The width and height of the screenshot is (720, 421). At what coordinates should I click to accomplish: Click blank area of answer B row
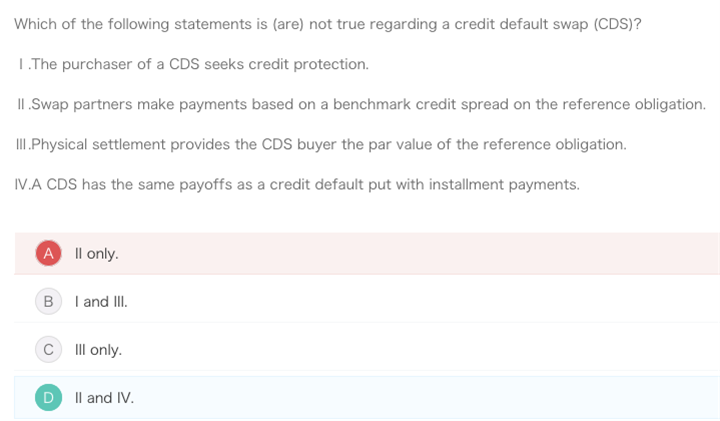coord(413,302)
